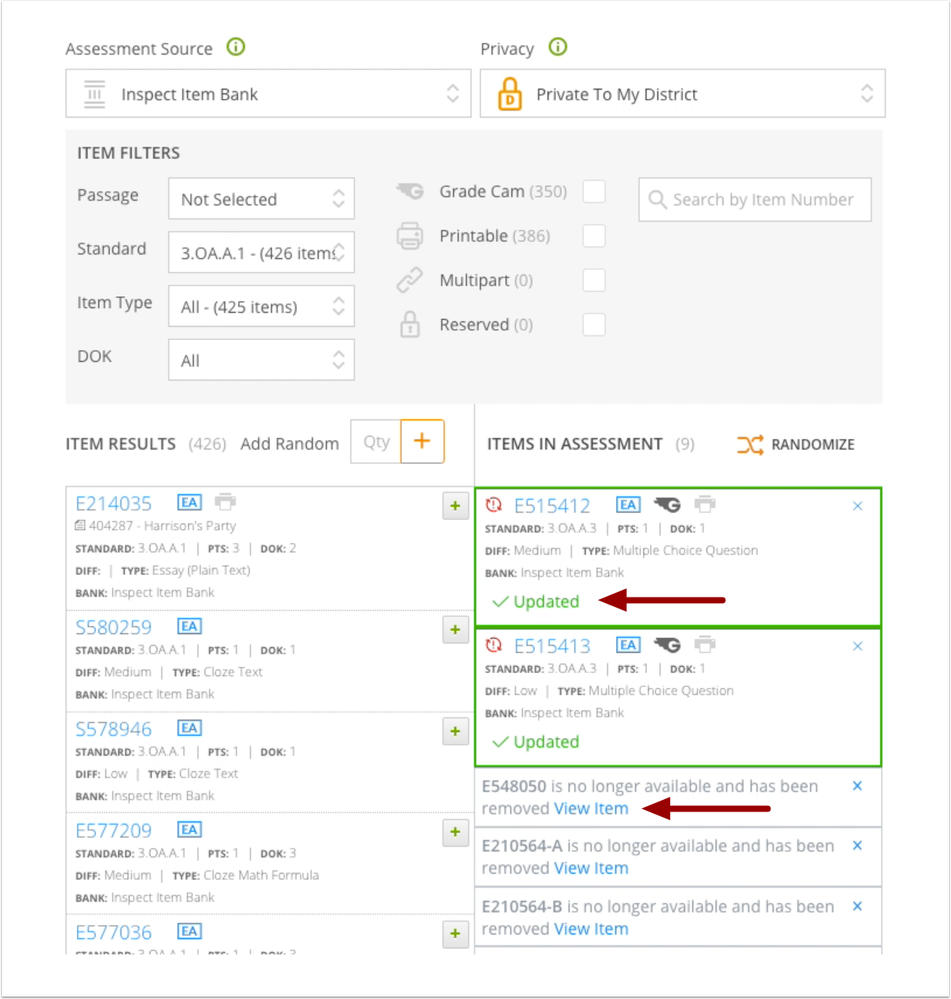Open View Item link for E210564-A
Image resolution: width=951 pixels, height=999 pixels.
click(591, 868)
